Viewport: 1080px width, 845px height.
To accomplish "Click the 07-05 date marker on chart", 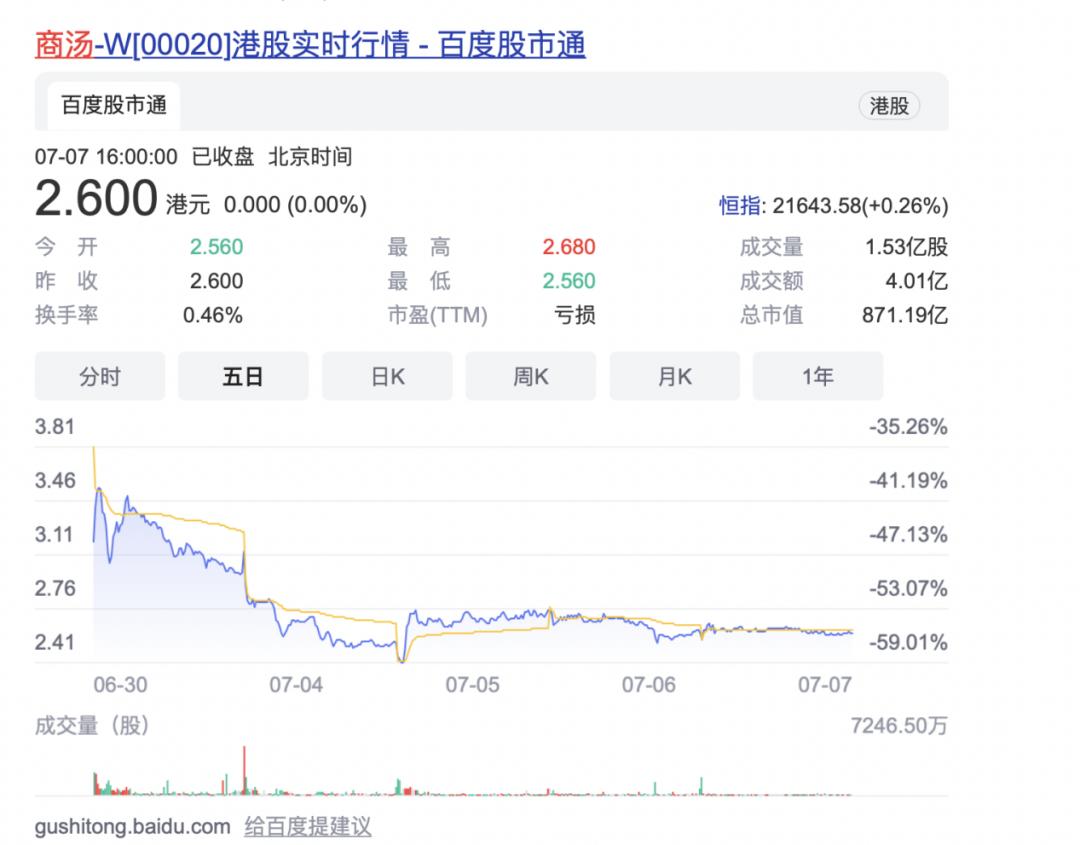I will click(x=472, y=685).
